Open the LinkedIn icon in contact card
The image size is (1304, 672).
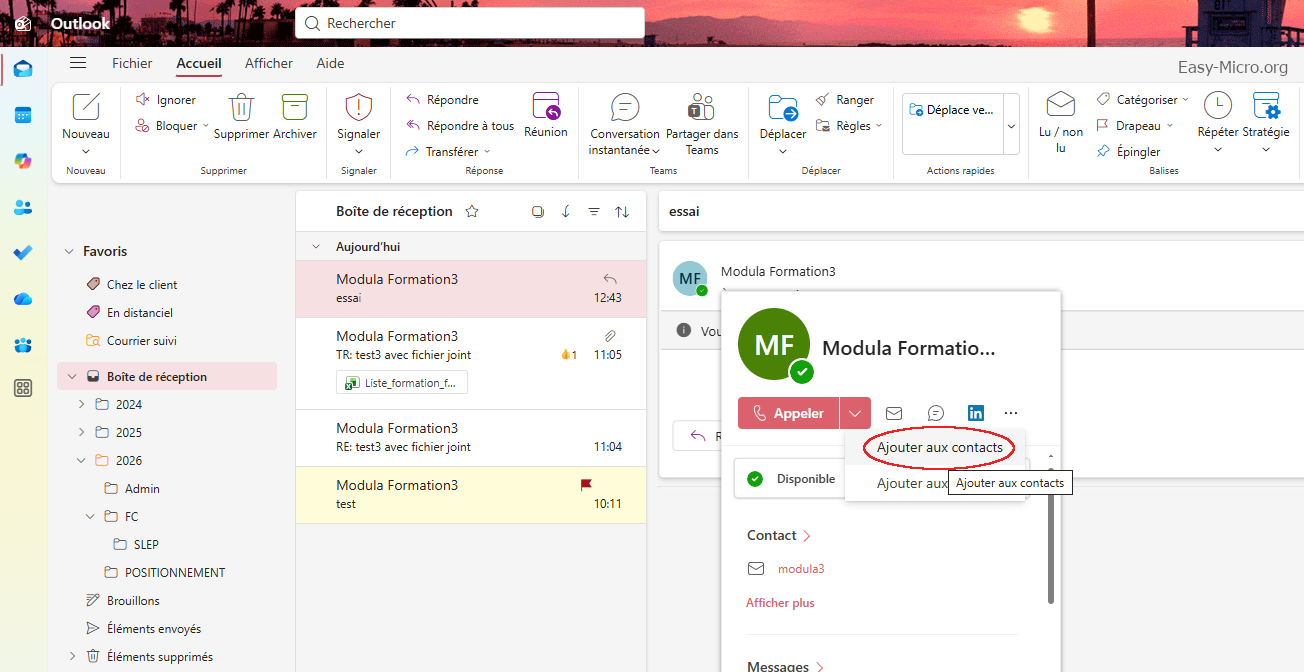click(x=975, y=413)
